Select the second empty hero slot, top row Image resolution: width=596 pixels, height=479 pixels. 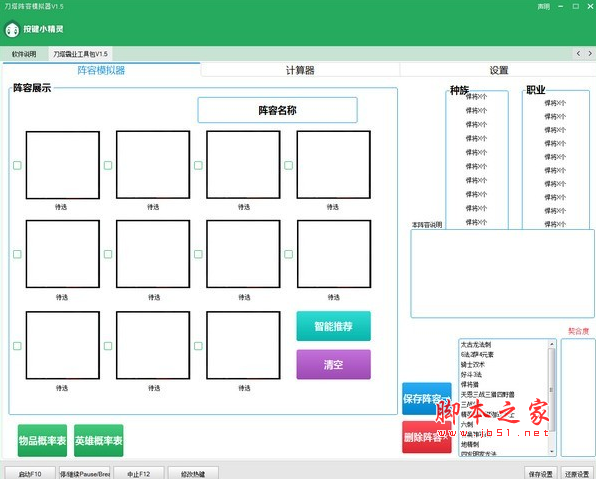pos(153,165)
